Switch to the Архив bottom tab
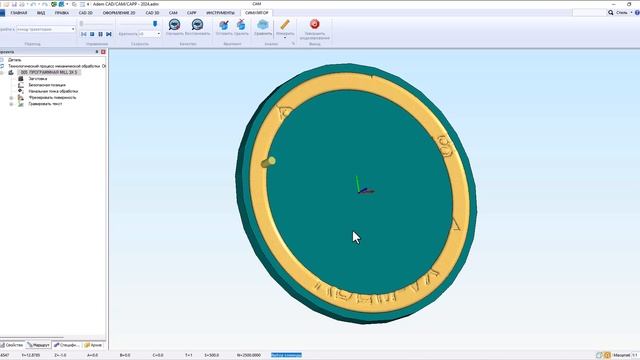 tap(93, 345)
